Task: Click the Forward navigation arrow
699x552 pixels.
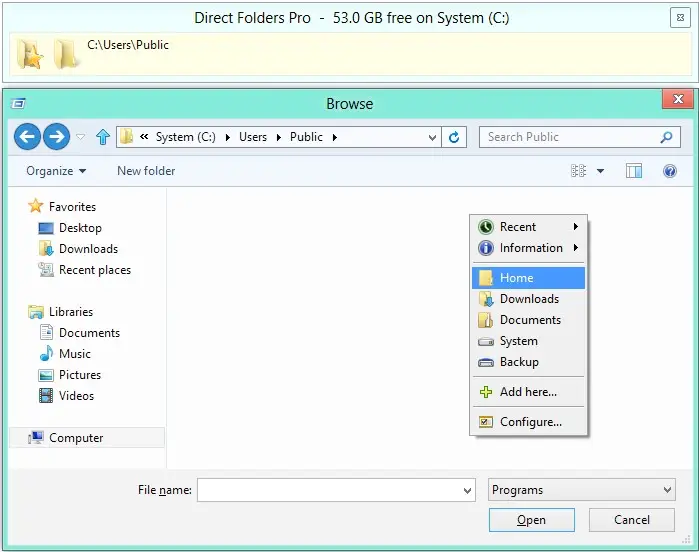Action: click(57, 136)
